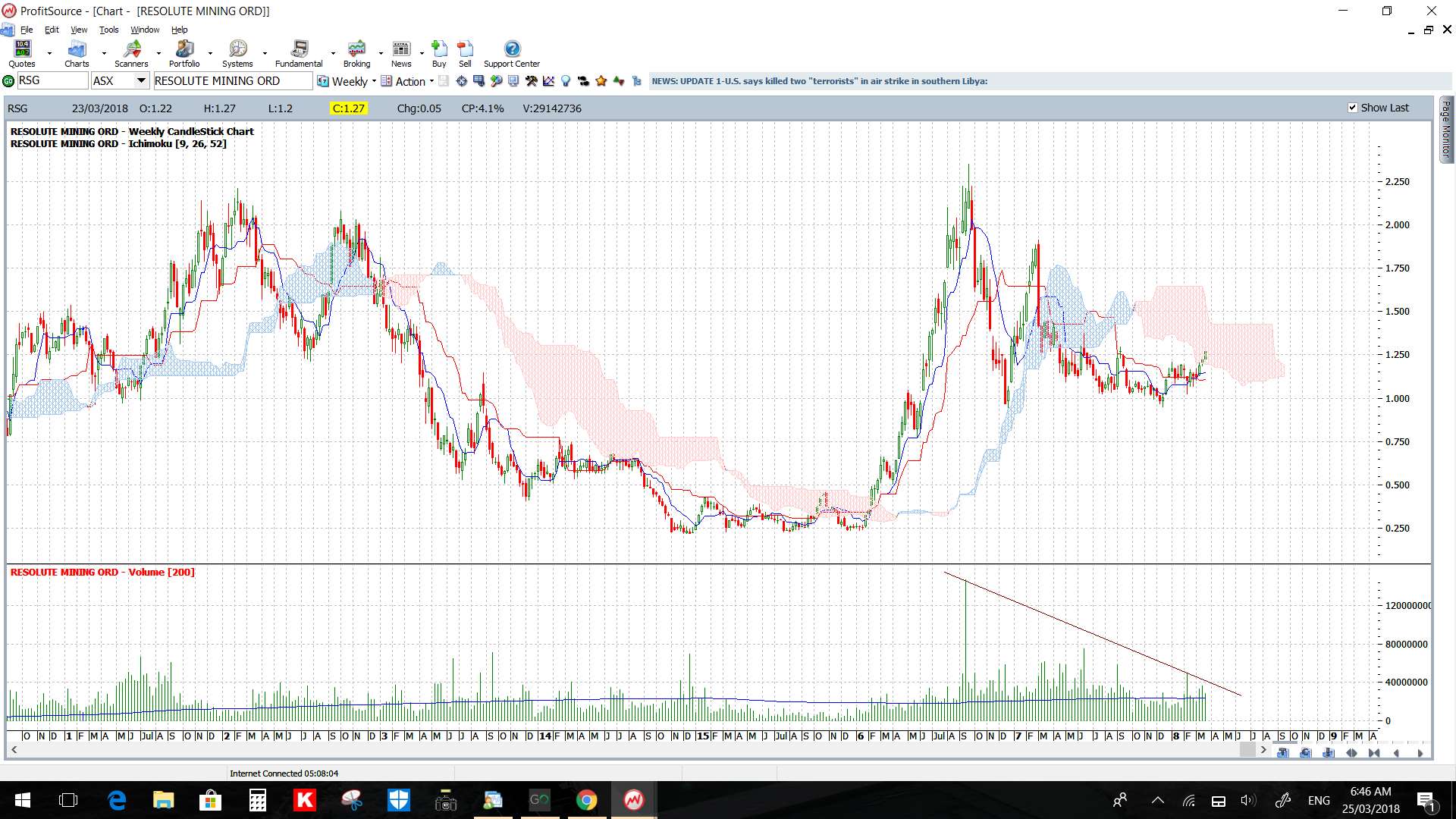The height and width of the screenshot is (819, 1456).
Task: Click the horizontal chart scrollbar thumb
Action: [1247, 750]
